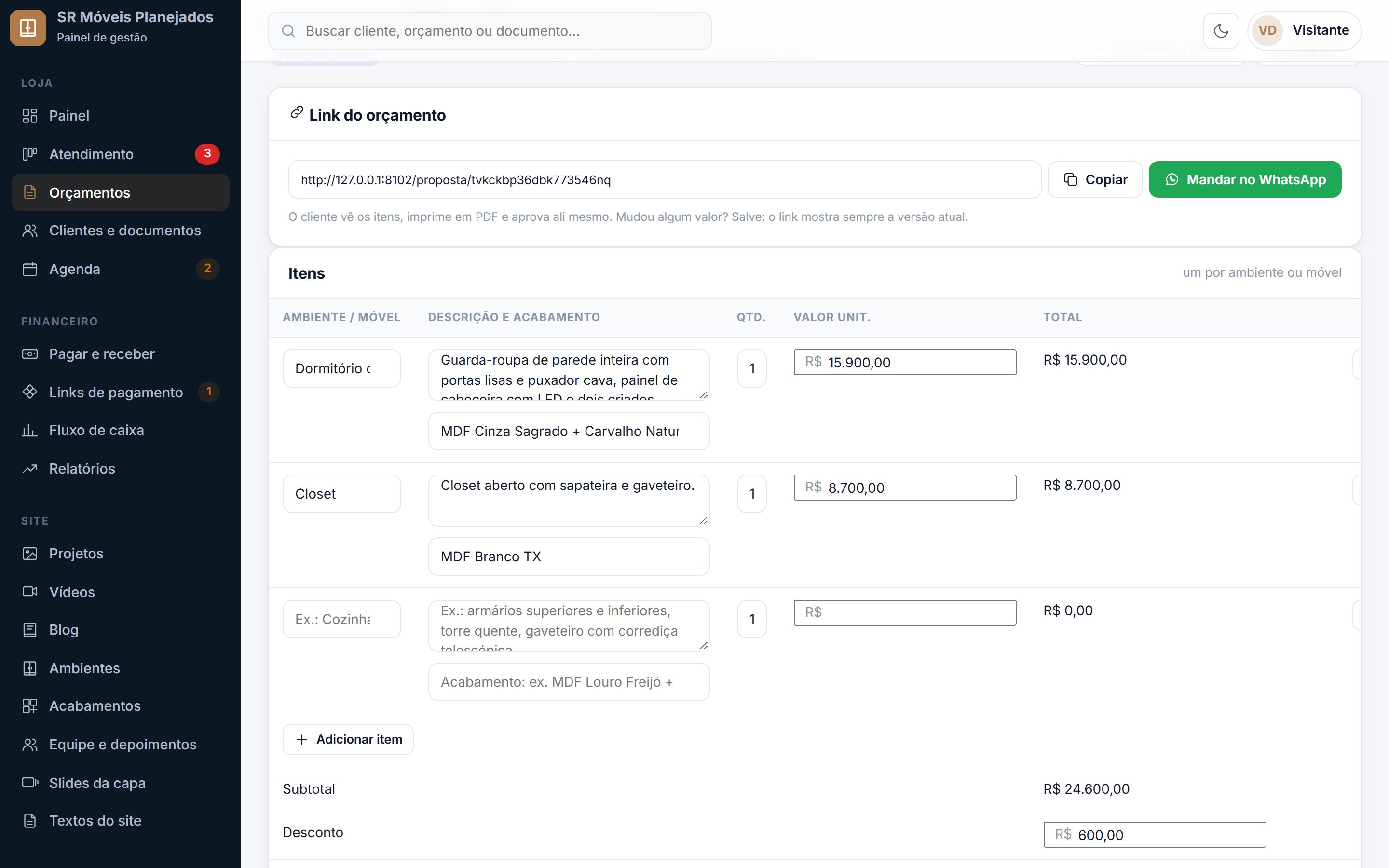Image resolution: width=1389 pixels, height=868 pixels.
Task: Click the MDF Cinza Sagrado finish field
Action: [x=569, y=431]
